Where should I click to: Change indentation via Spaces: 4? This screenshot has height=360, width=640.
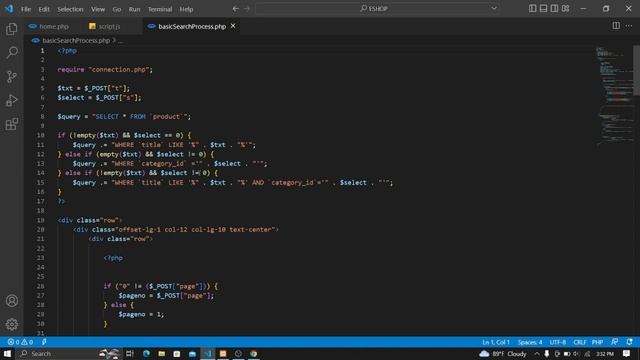click(x=530, y=342)
